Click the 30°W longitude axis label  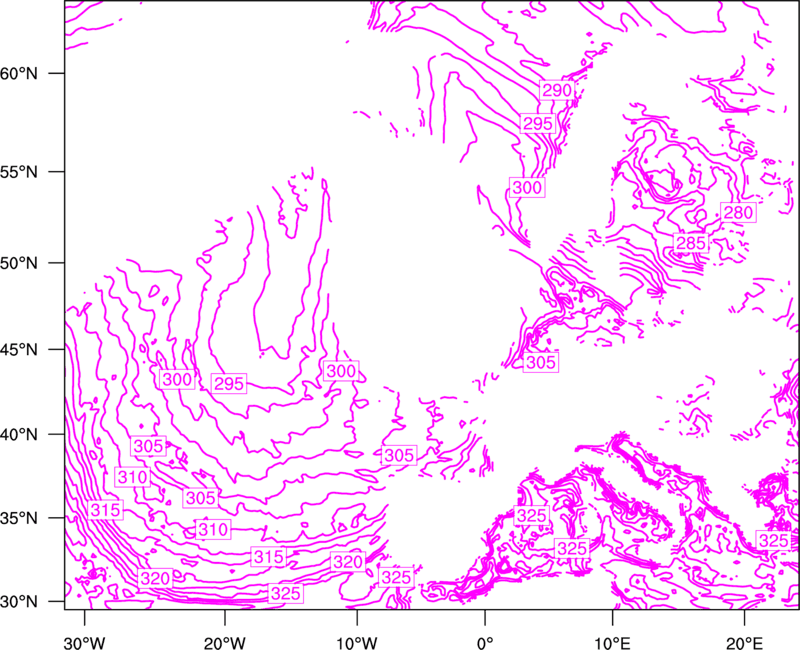click(85, 643)
